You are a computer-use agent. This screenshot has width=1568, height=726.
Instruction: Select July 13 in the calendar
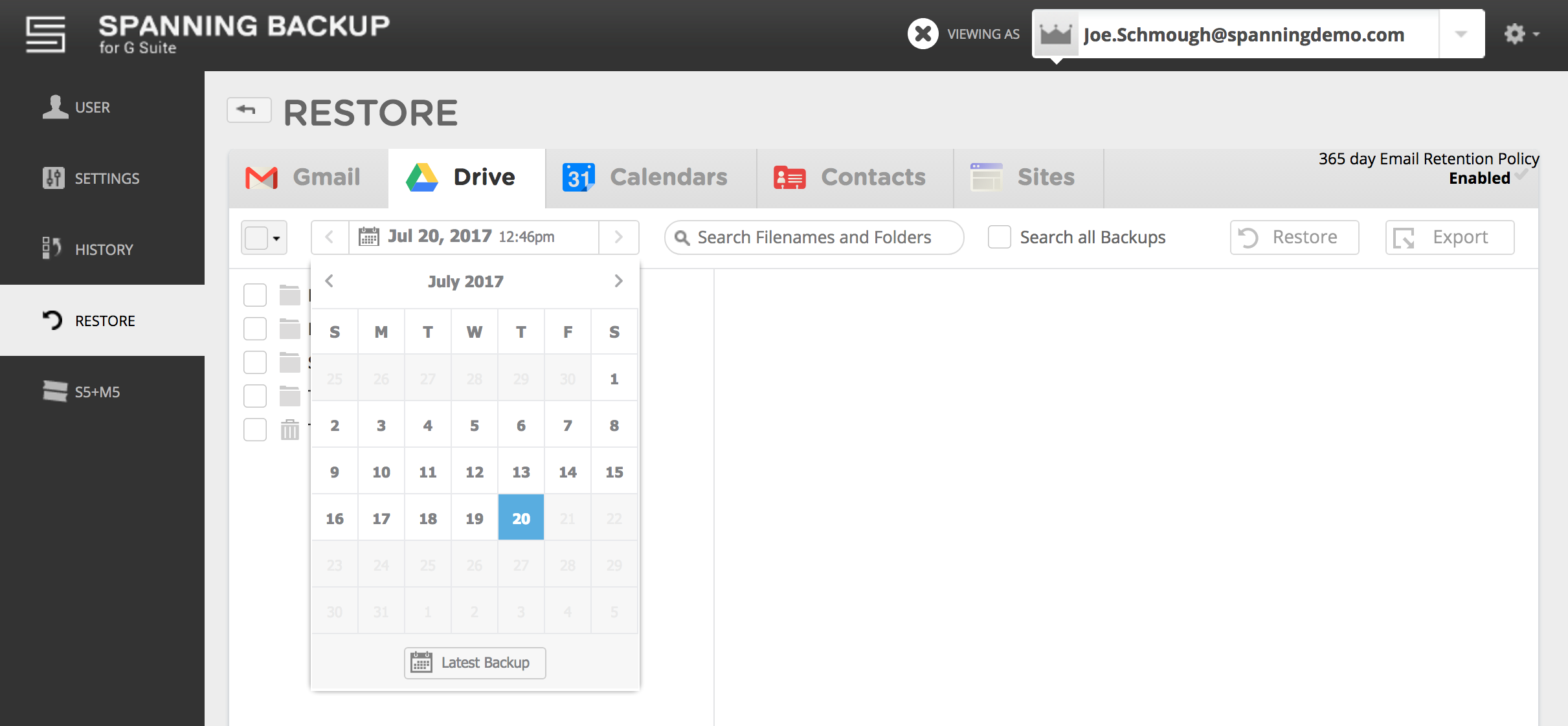(521, 472)
